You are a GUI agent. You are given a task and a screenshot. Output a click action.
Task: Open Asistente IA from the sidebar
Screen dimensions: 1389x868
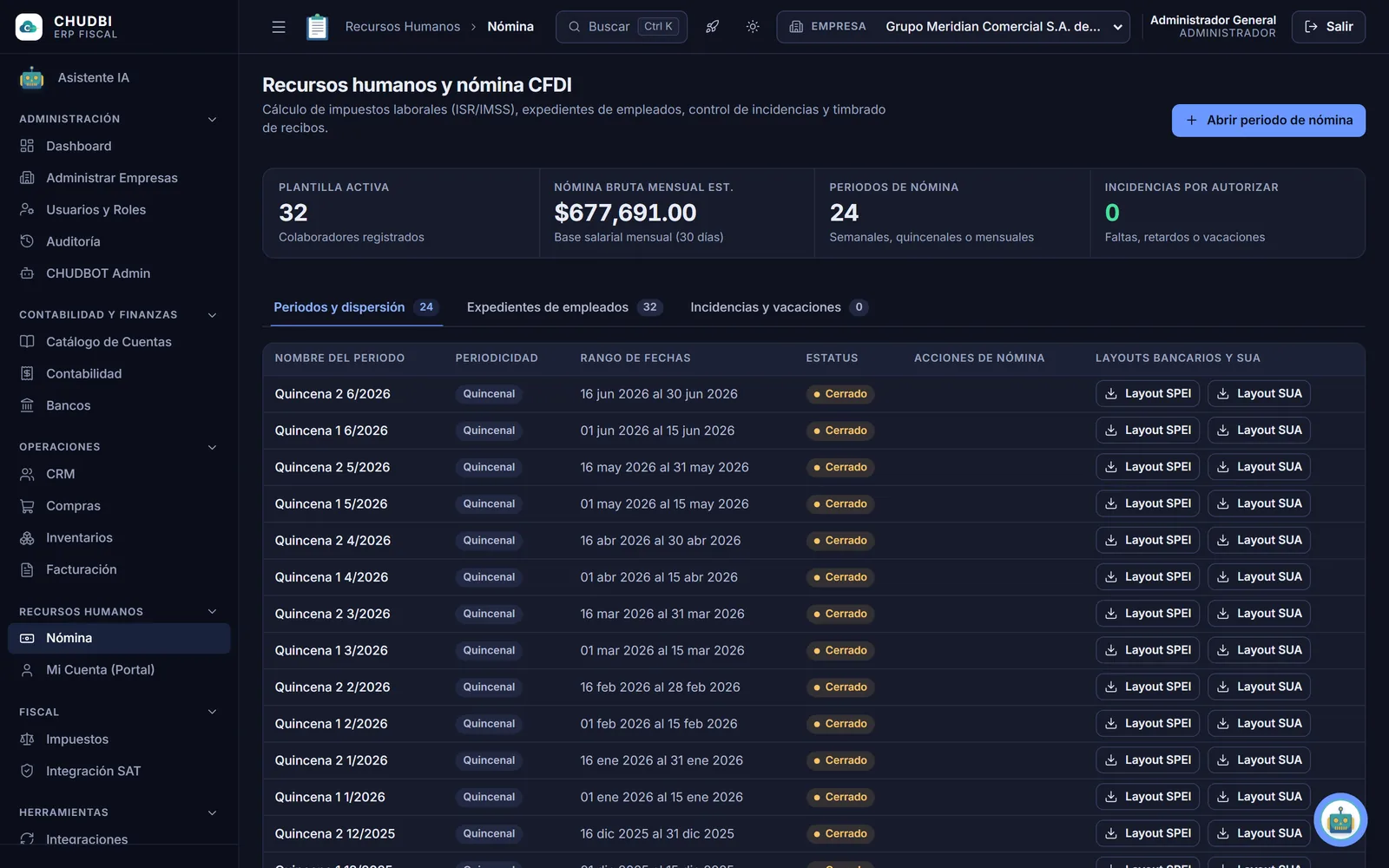click(x=119, y=78)
